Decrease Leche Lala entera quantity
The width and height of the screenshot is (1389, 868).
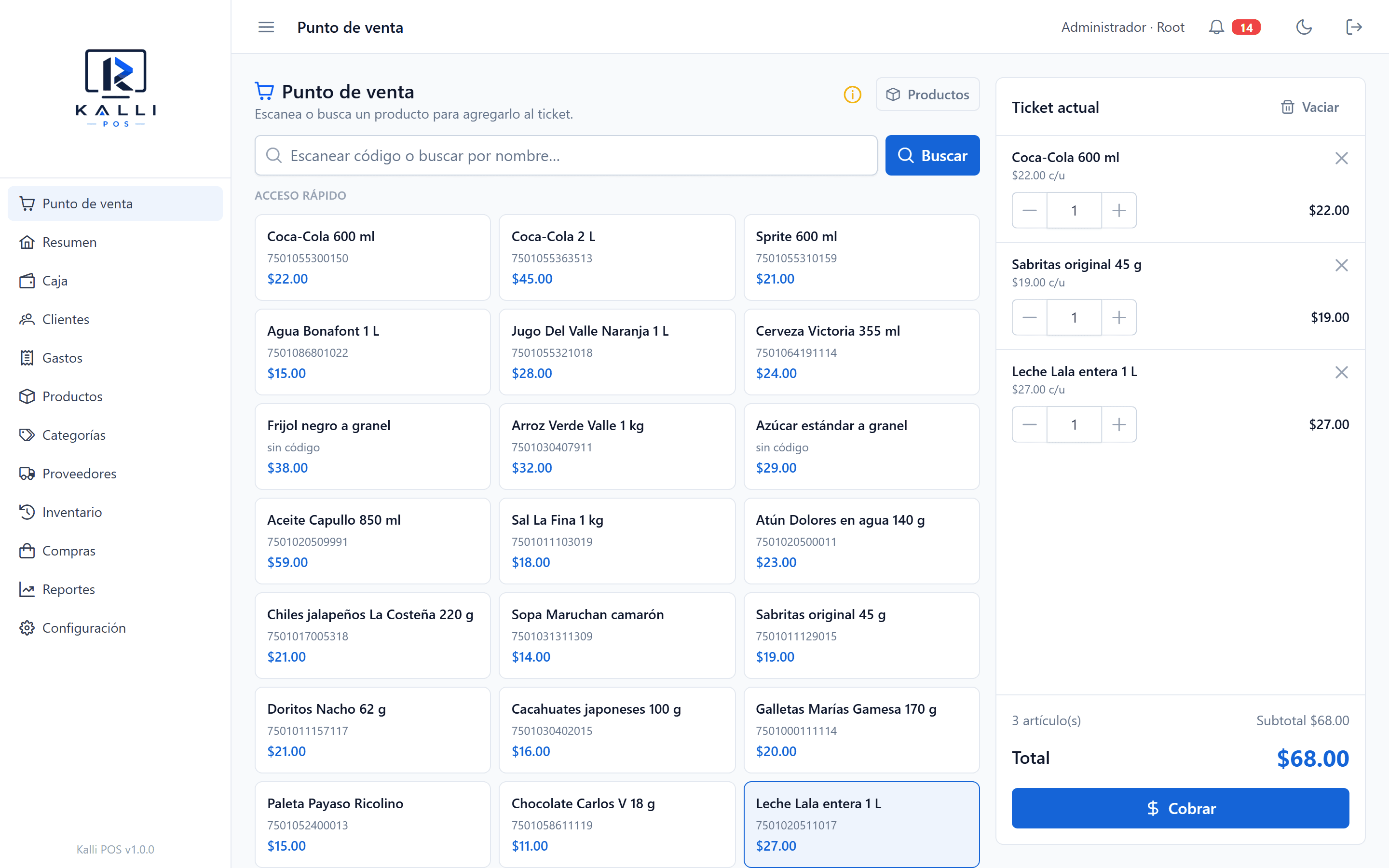[x=1029, y=424]
